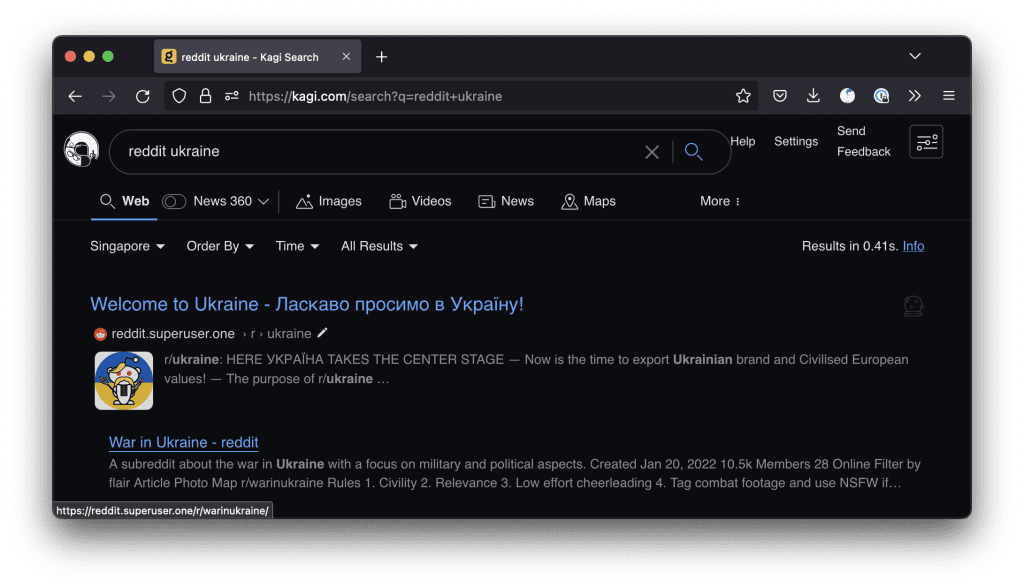Select the Web search tab
The image size is (1024, 588).
click(x=124, y=201)
